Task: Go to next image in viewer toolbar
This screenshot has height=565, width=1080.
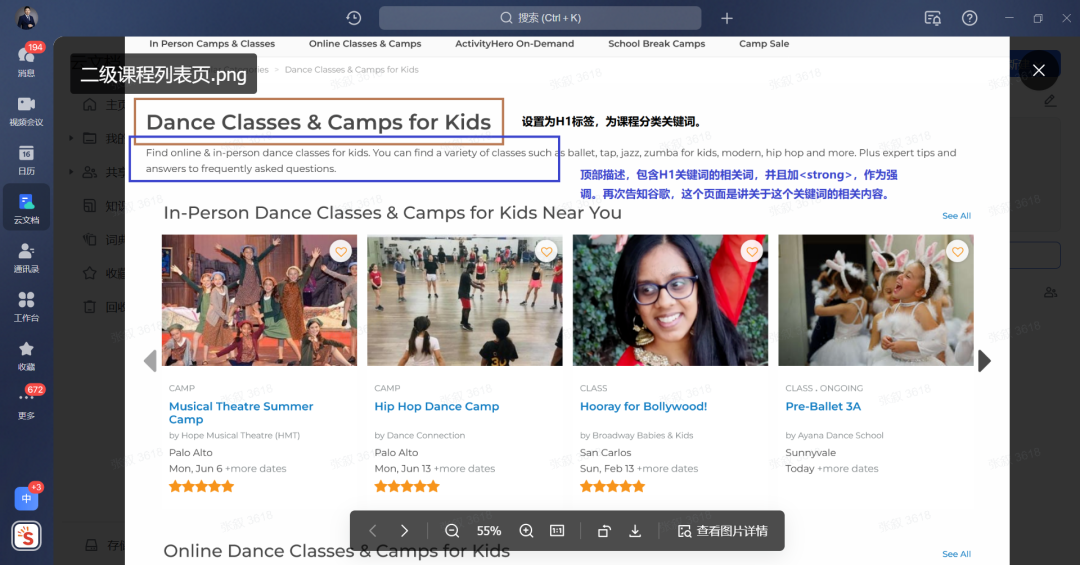Action: (x=404, y=531)
